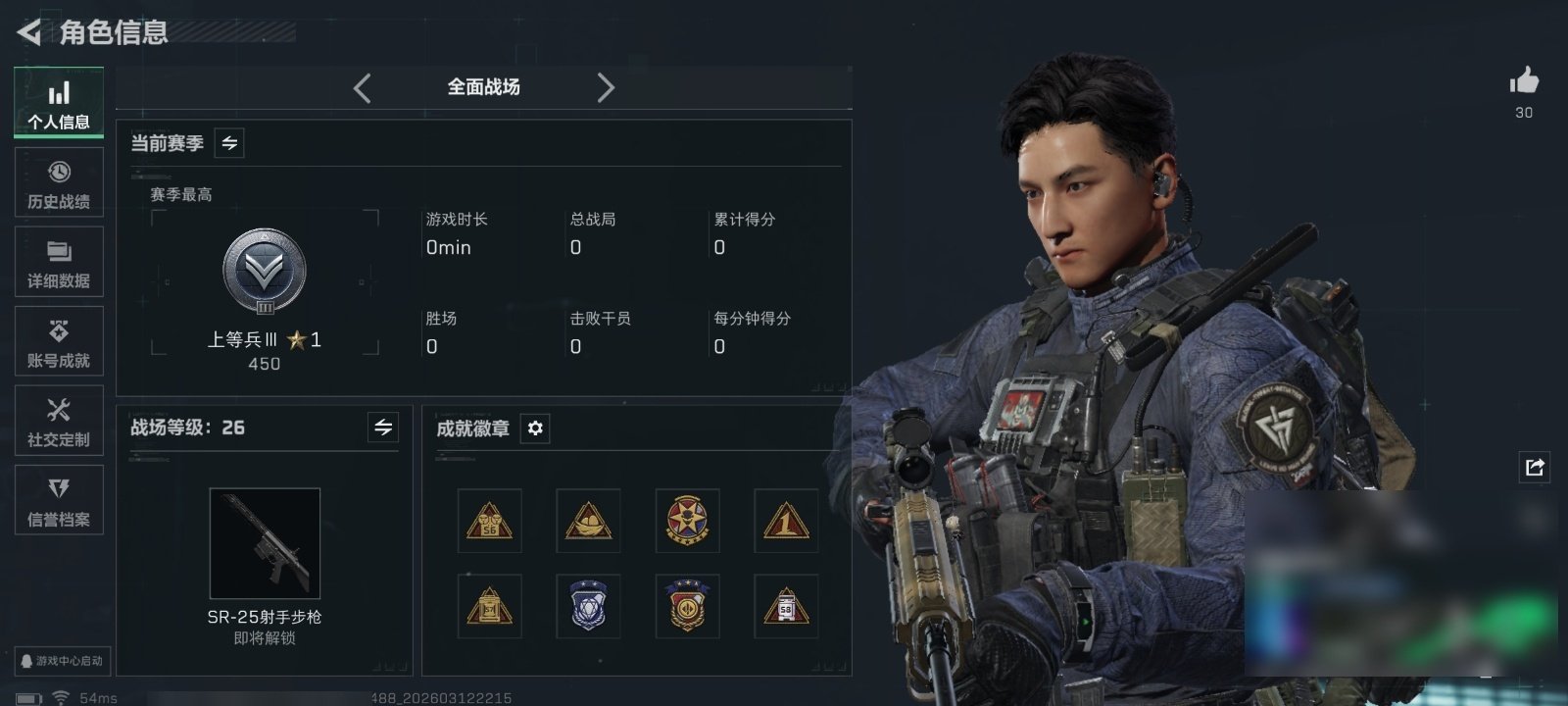Give a thumbs-up like

coord(1524,81)
